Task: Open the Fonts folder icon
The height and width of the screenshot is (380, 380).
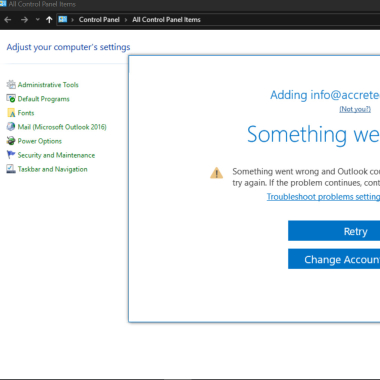Action: pyautogui.click(x=11, y=113)
